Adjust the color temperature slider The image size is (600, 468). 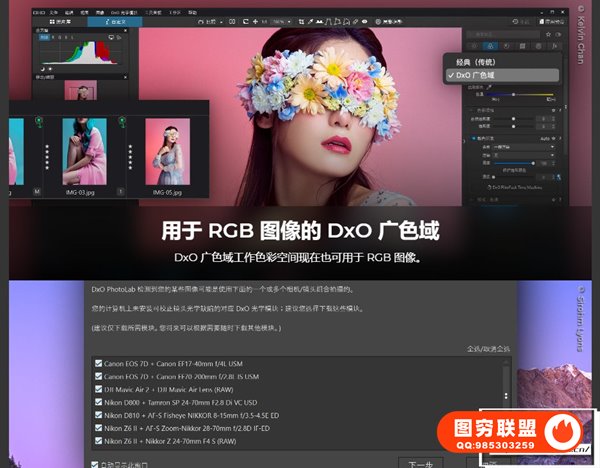515,95
